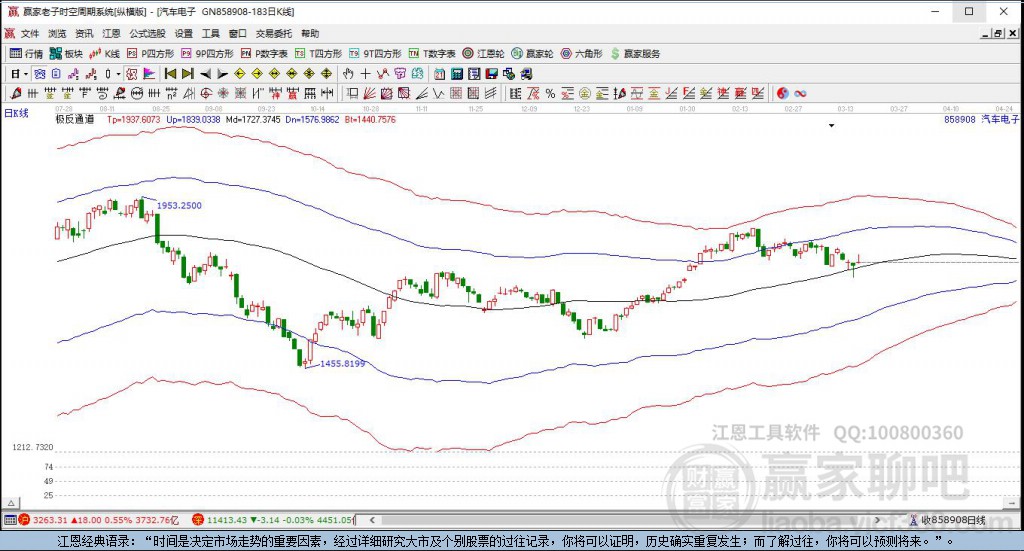Open the T数字表 time number table
Screen dimensions: 1024x551
pyautogui.click(x=432, y=54)
